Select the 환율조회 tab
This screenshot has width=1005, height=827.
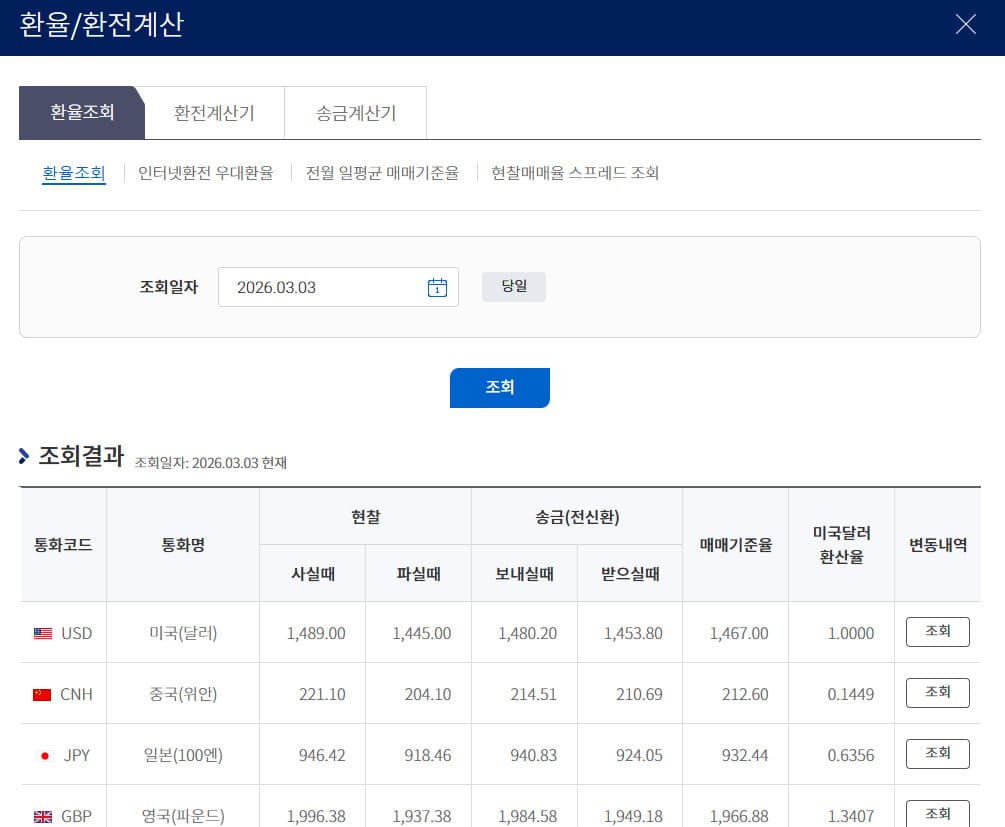pyautogui.click(x=81, y=113)
